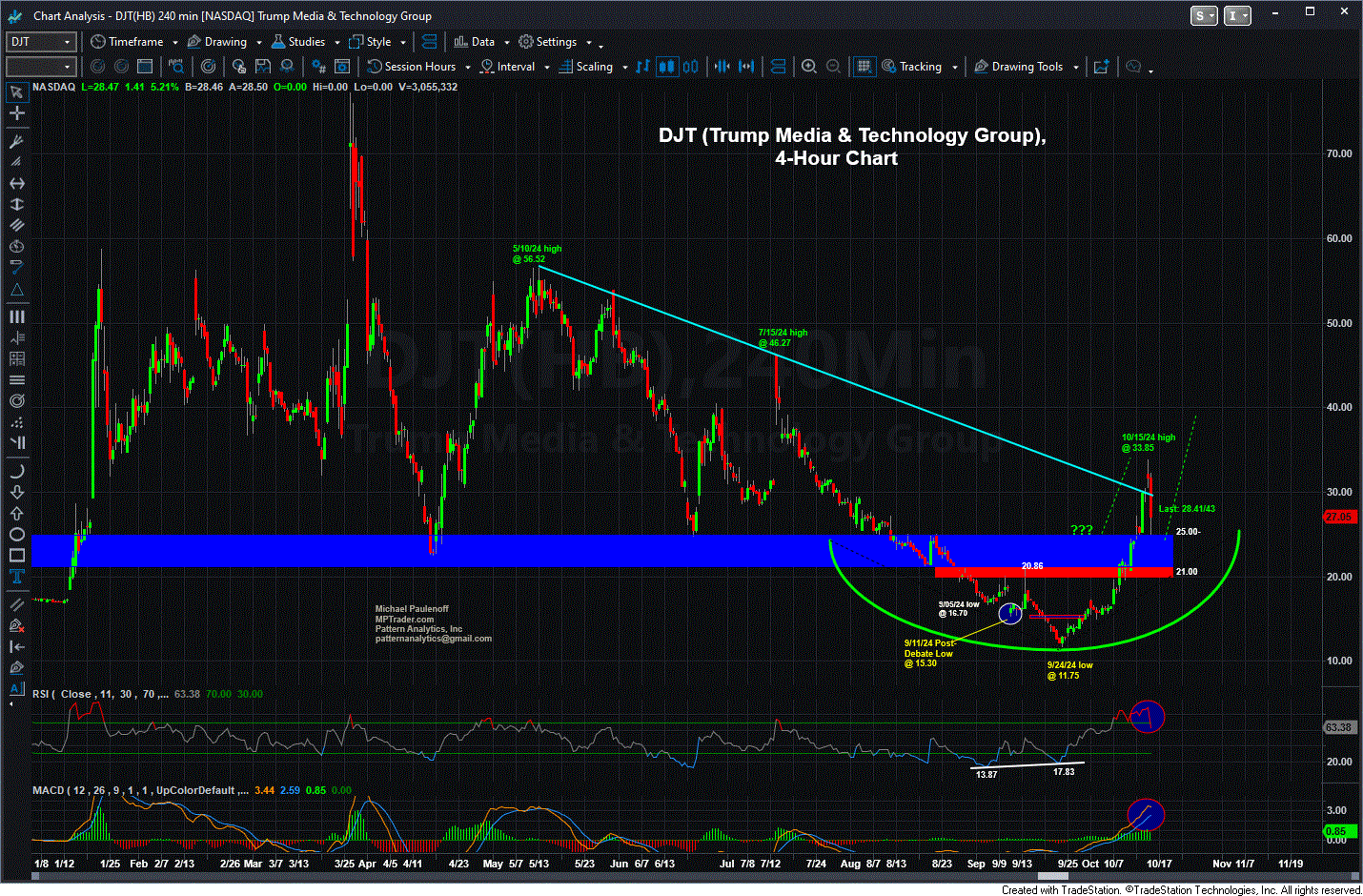The width and height of the screenshot is (1363, 896).
Task: Select the MACD indicator label text
Action: [140, 790]
